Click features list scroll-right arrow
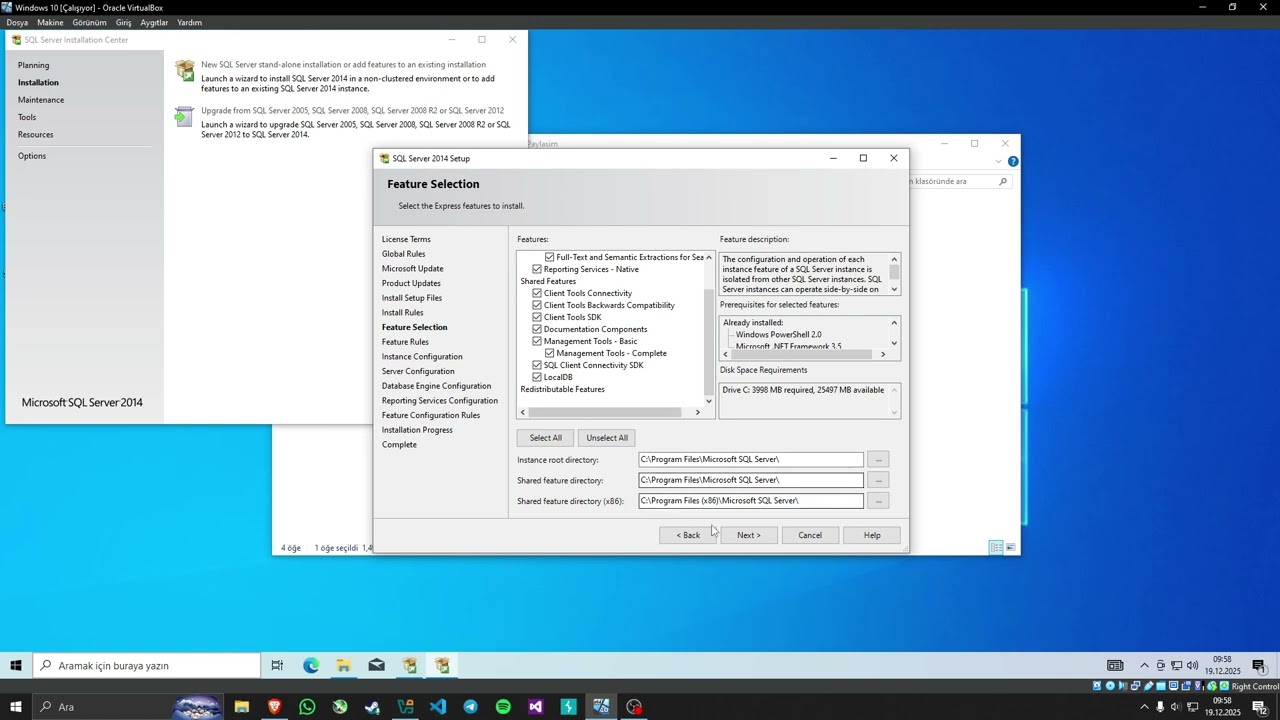 [x=697, y=412]
